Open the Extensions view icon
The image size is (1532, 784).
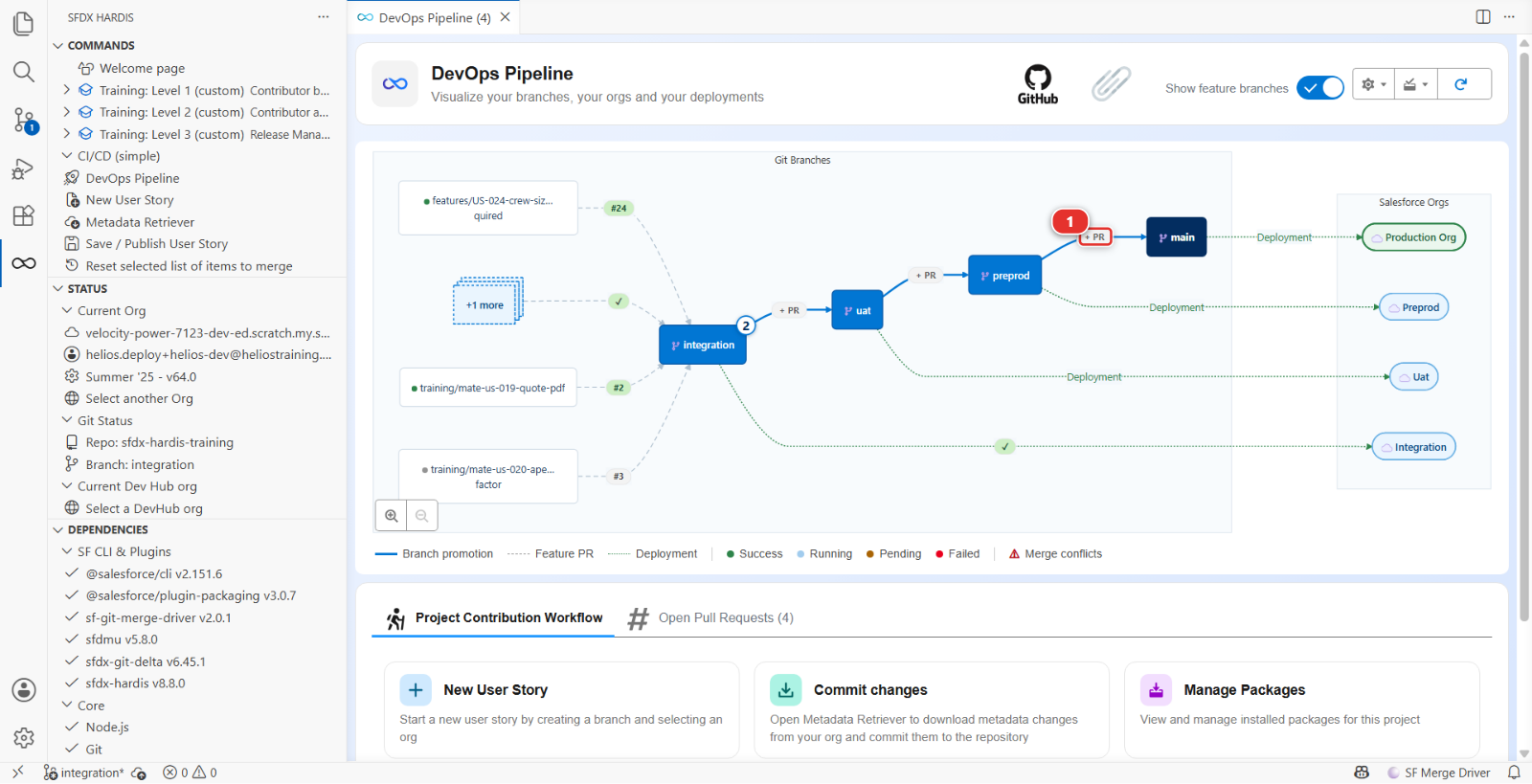(24, 215)
